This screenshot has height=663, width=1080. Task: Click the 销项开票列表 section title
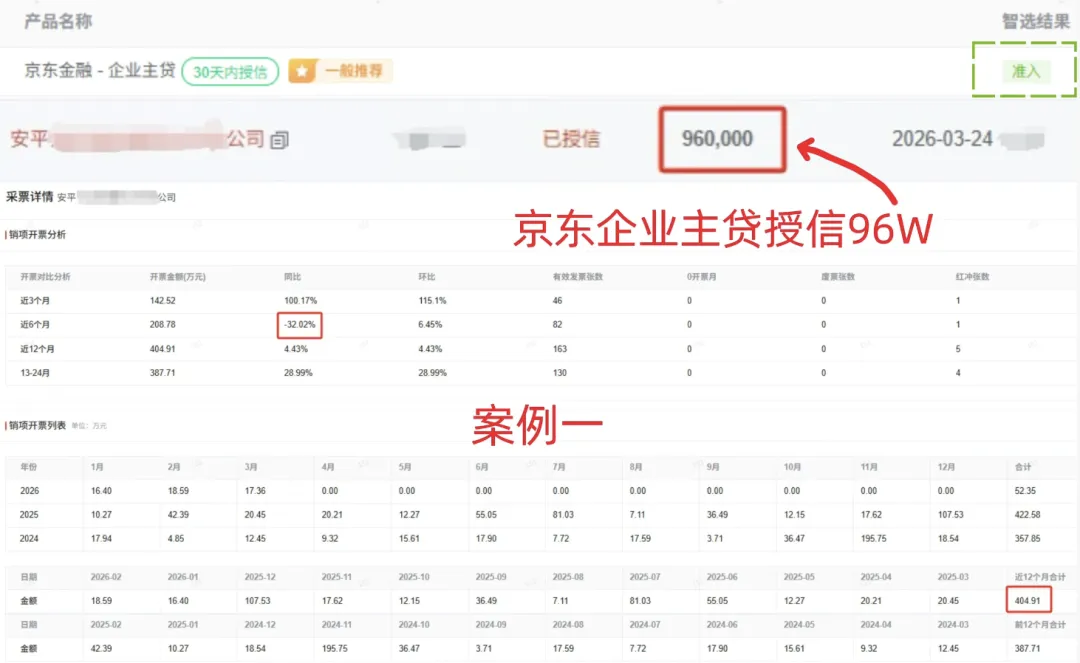point(37,425)
